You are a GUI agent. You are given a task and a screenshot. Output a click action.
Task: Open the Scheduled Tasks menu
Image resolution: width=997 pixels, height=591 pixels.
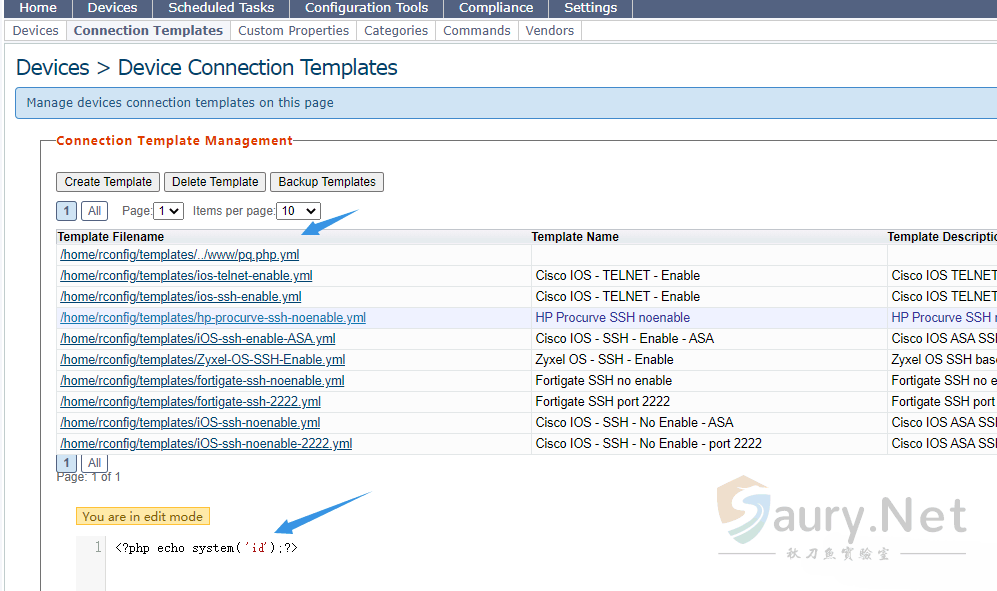click(x=221, y=8)
